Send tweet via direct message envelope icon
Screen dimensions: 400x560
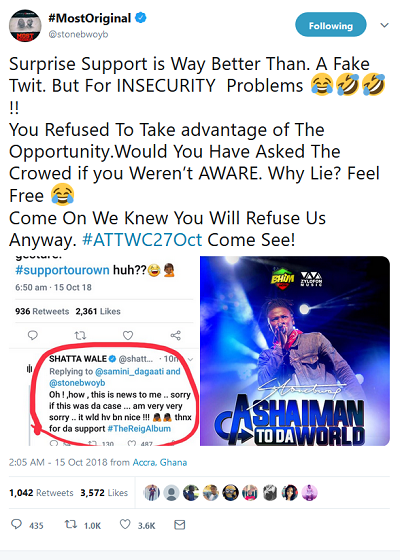180,524
